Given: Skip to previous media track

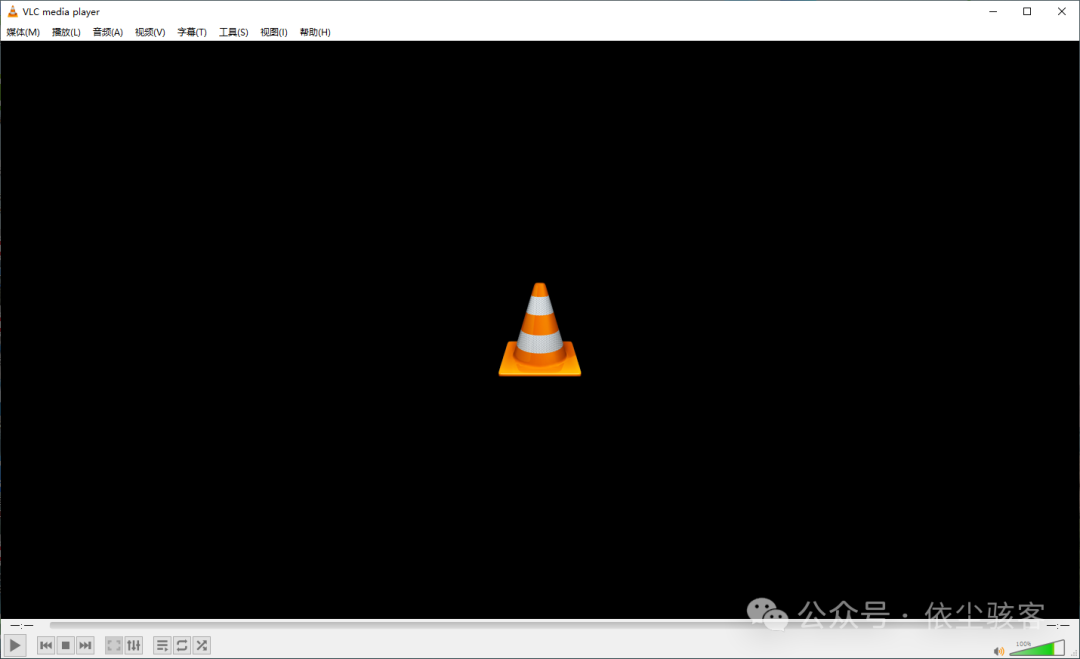Looking at the screenshot, I should [46, 646].
